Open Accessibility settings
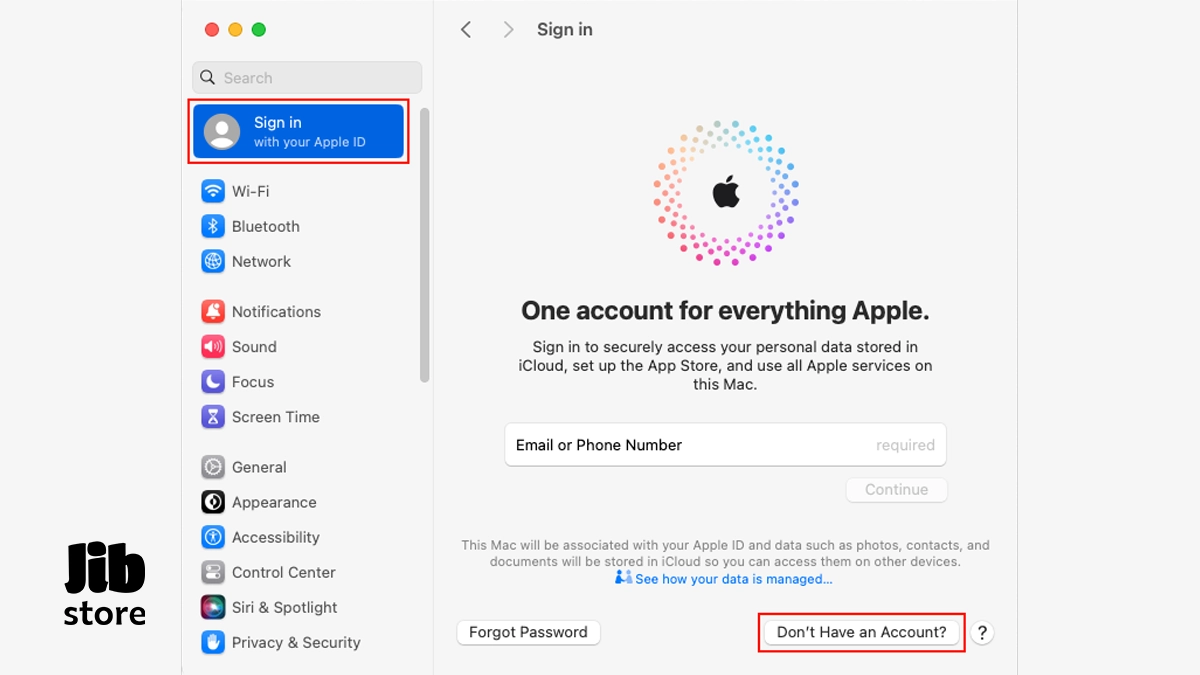This screenshot has height=675, width=1200. coord(275,537)
